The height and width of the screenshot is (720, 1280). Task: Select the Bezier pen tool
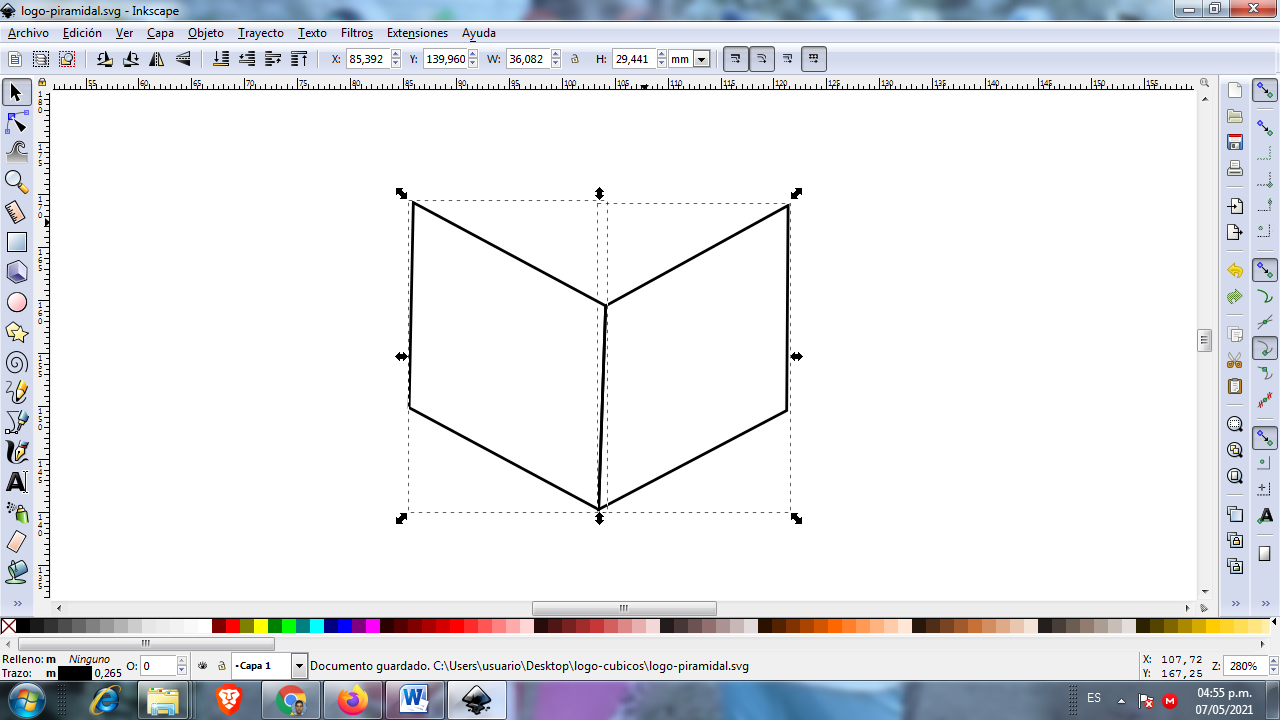[16, 422]
